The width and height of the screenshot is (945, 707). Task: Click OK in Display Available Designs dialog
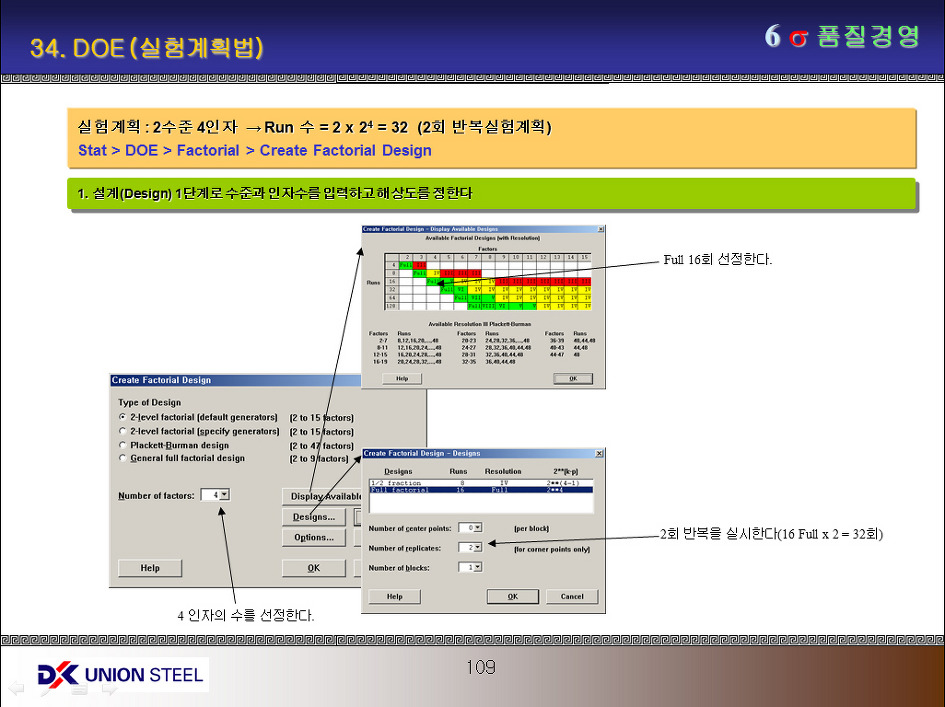pyautogui.click(x=573, y=379)
